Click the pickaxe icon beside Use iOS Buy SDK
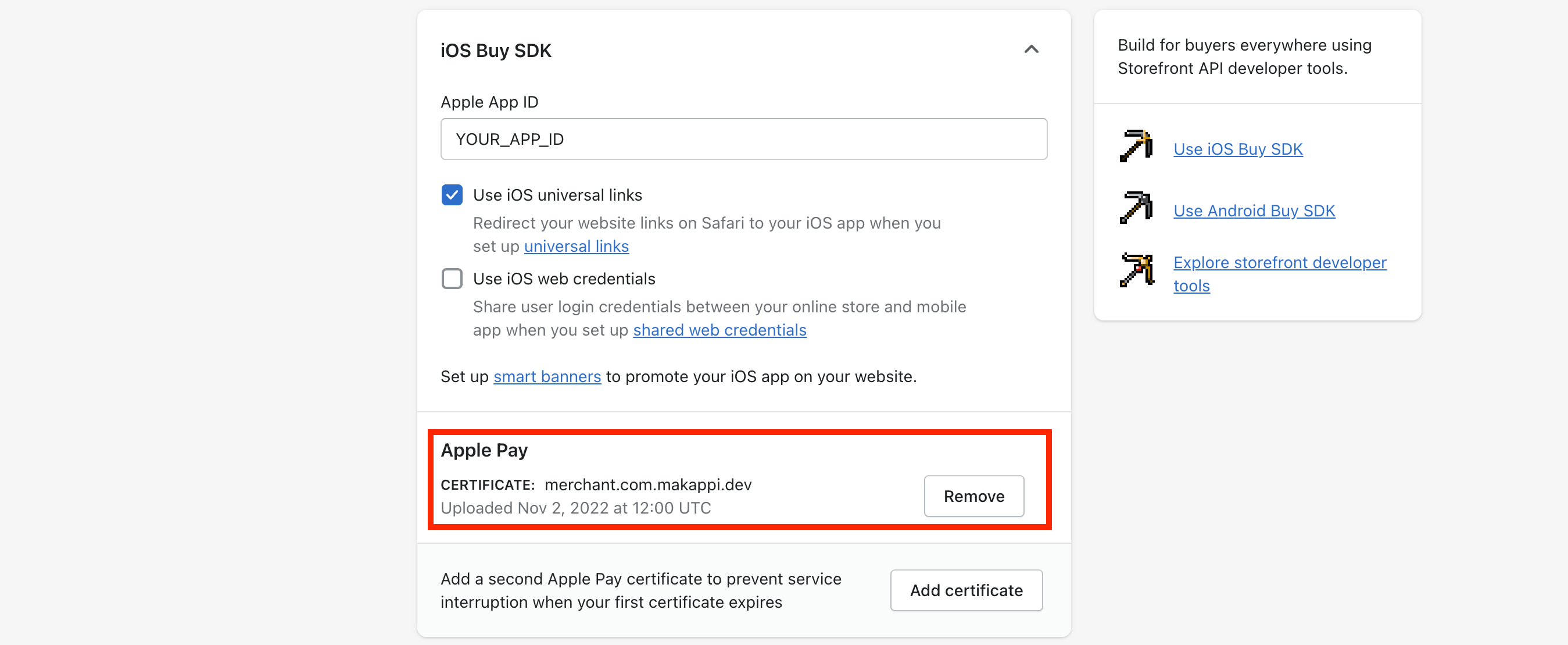Screen dimensions: 1568x645 coord(1136,146)
